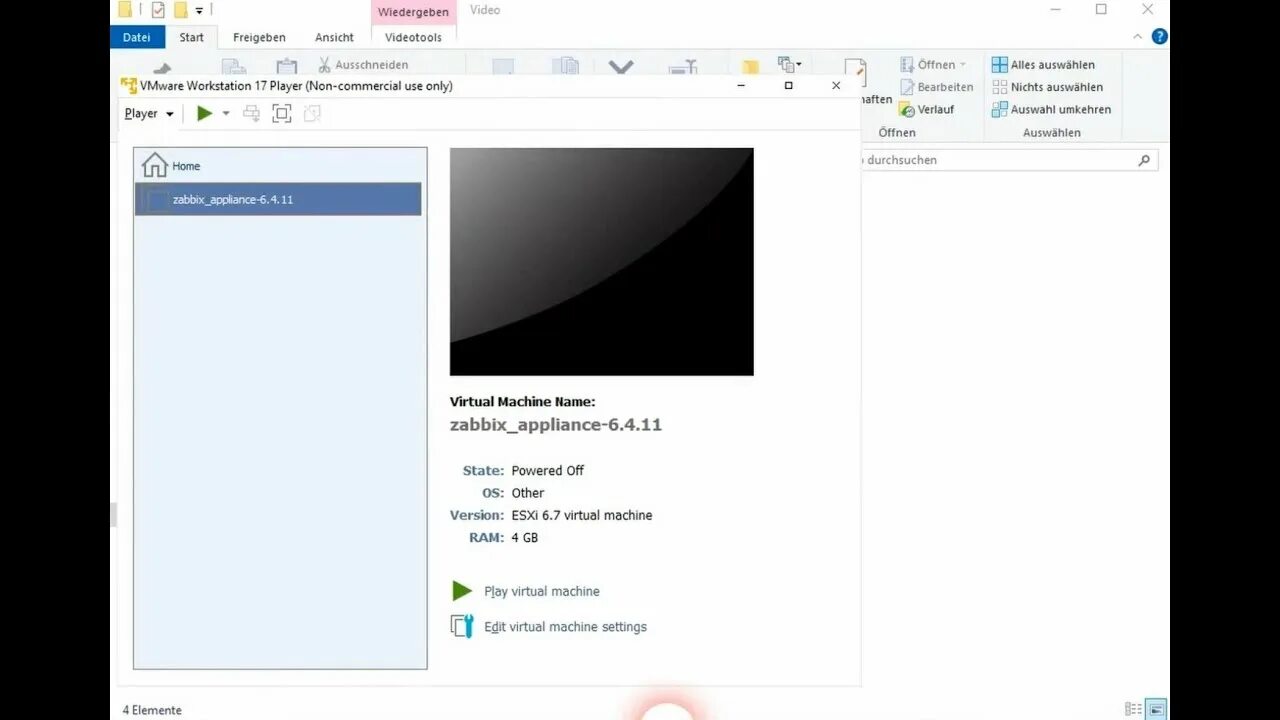The height and width of the screenshot is (720, 1280).
Task: Click the Alles auswählen grid icon
Action: click(x=999, y=65)
